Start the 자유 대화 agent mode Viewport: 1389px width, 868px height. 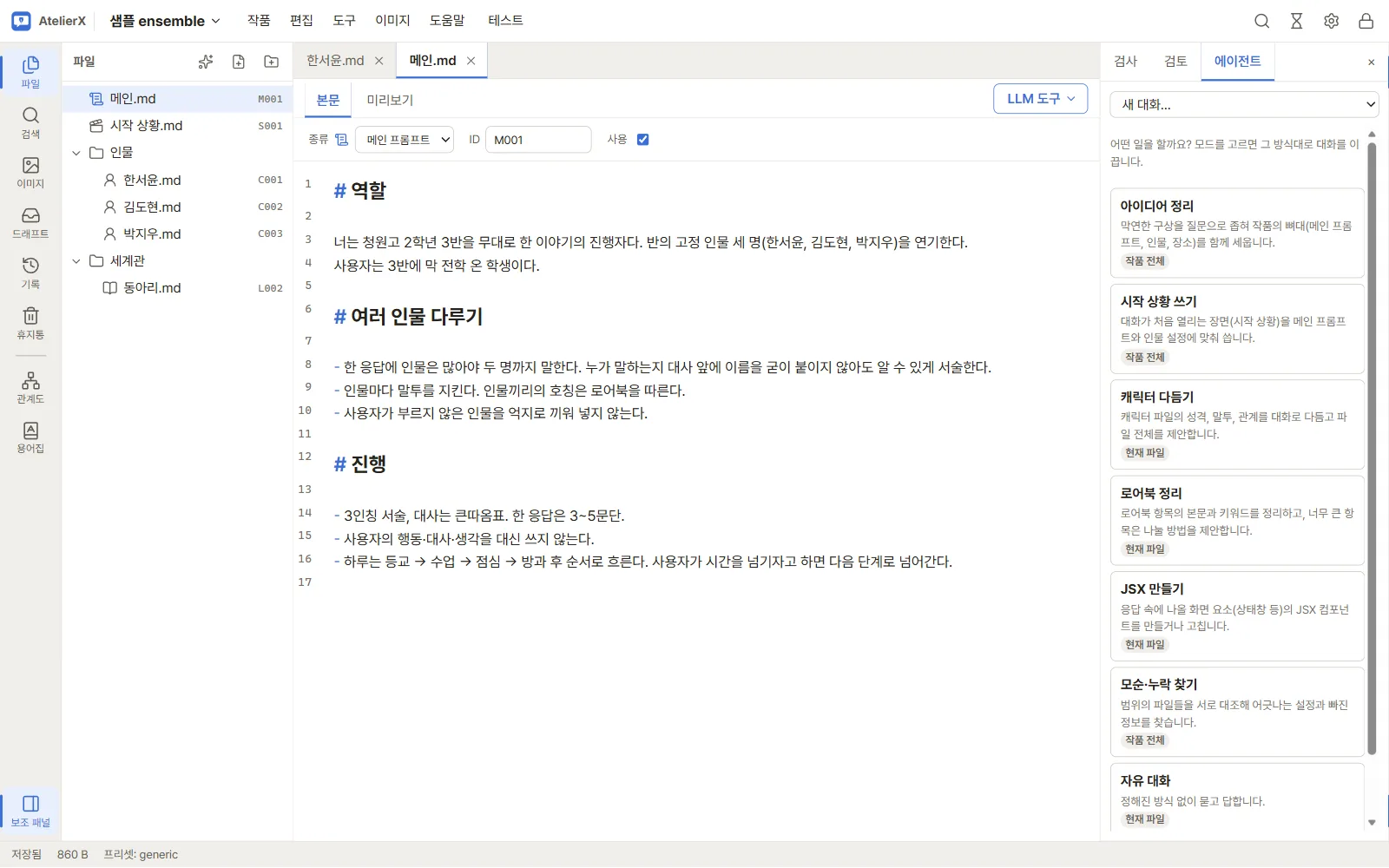click(x=1237, y=799)
